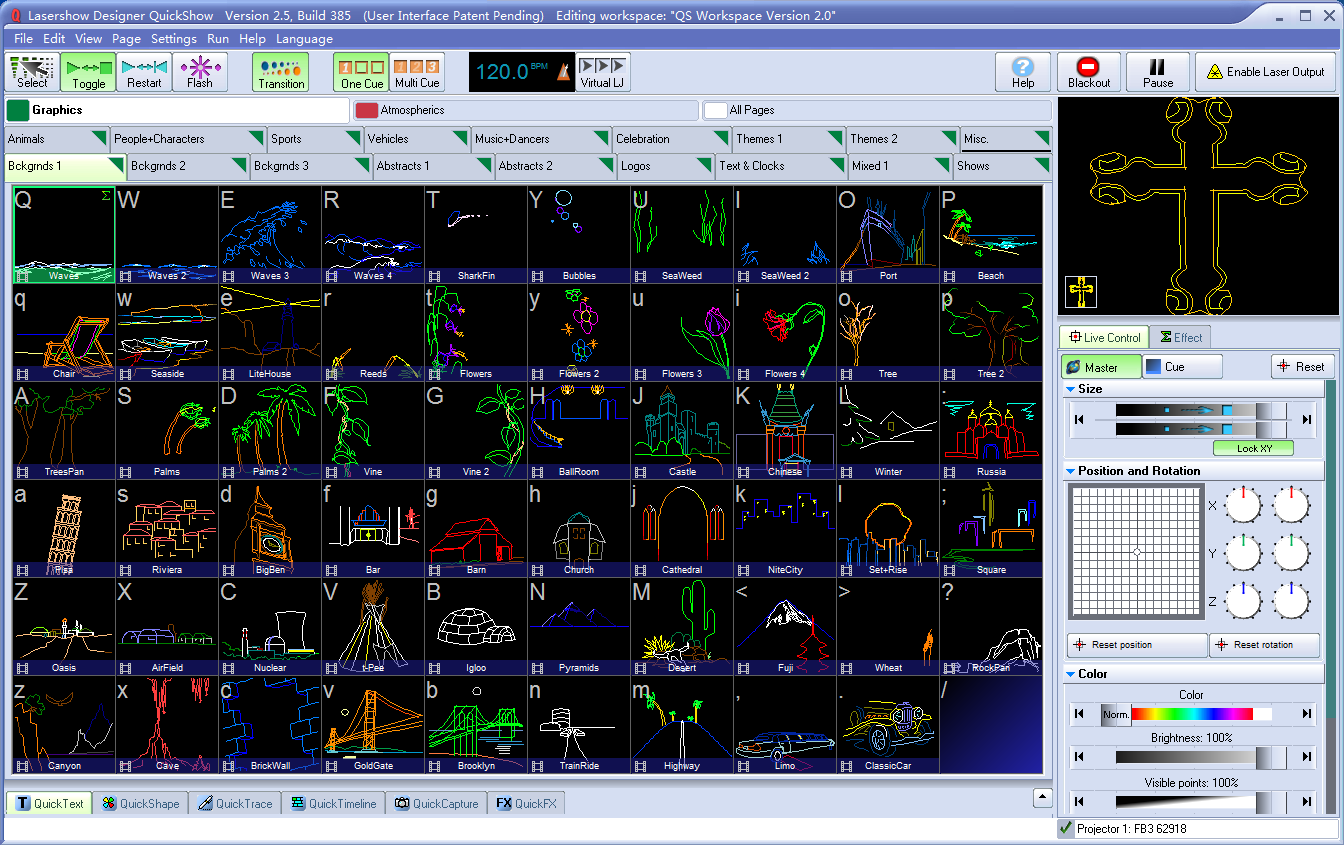The width and height of the screenshot is (1344, 845).
Task: Open QuickText tool tab
Action: (x=49, y=803)
